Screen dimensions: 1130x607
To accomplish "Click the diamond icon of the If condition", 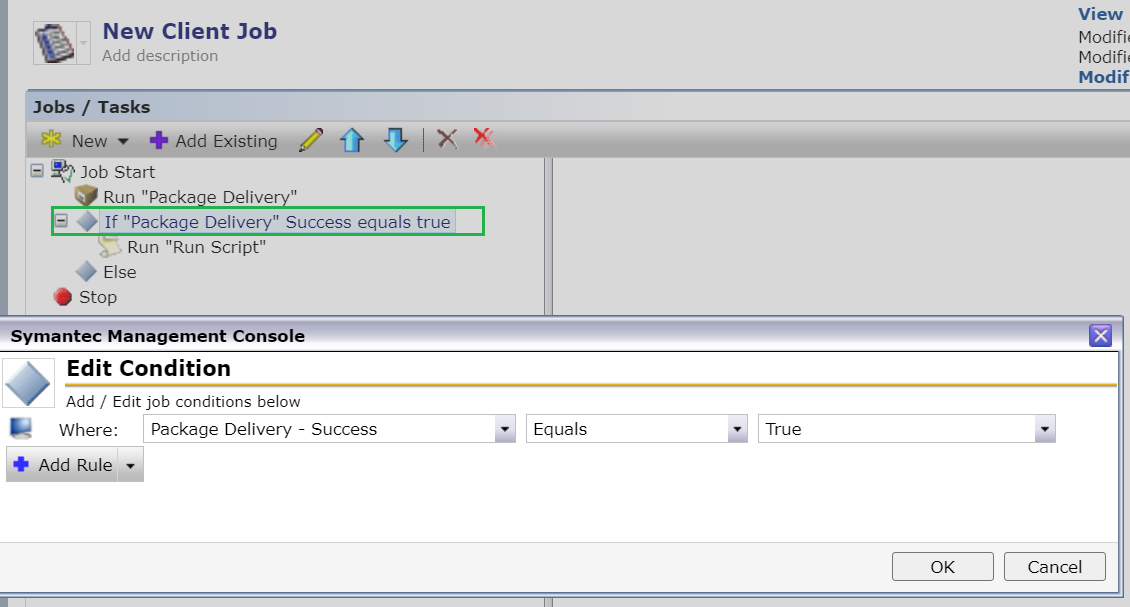I will (x=87, y=221).
